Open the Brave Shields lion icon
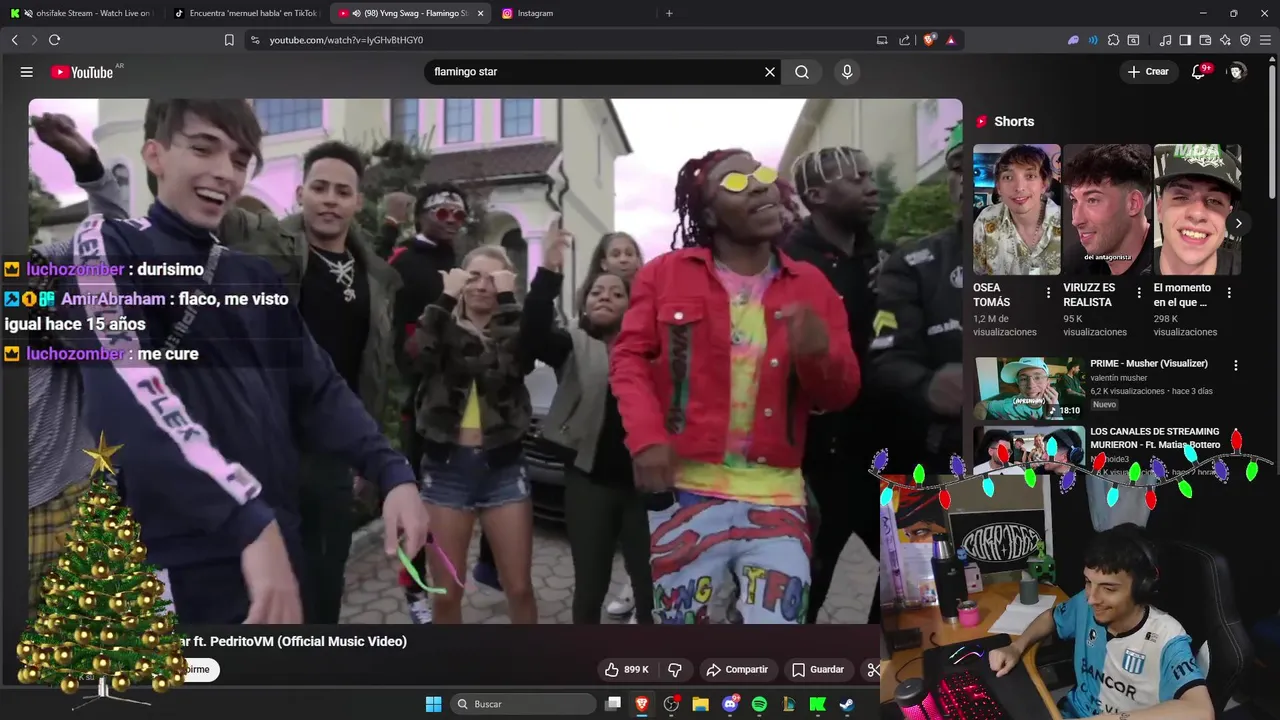The image size is (1280, 720). click(x=929, y=40)
